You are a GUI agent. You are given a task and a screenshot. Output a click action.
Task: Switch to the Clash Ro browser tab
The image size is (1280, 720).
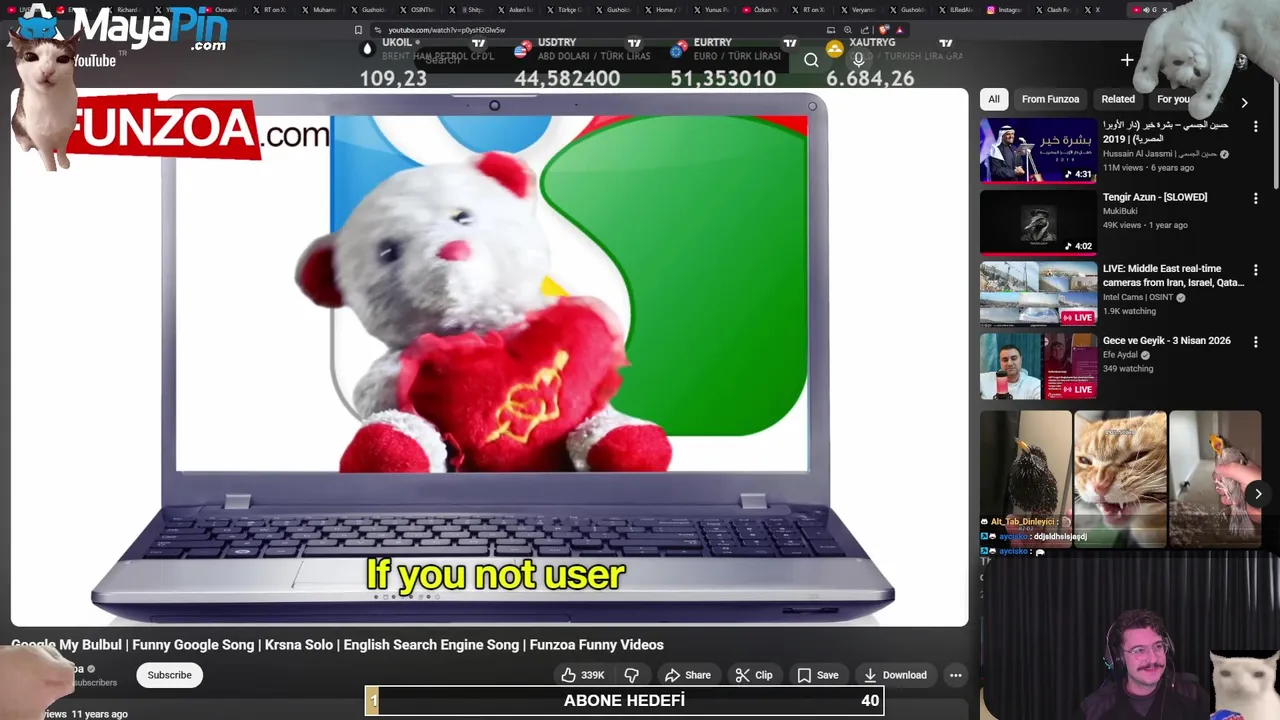[1058, 10]
